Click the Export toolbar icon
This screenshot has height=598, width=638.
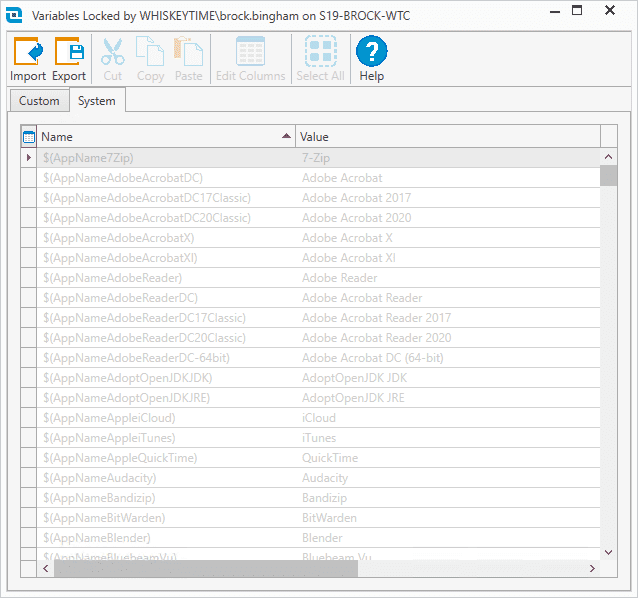(x=69, y=51)
